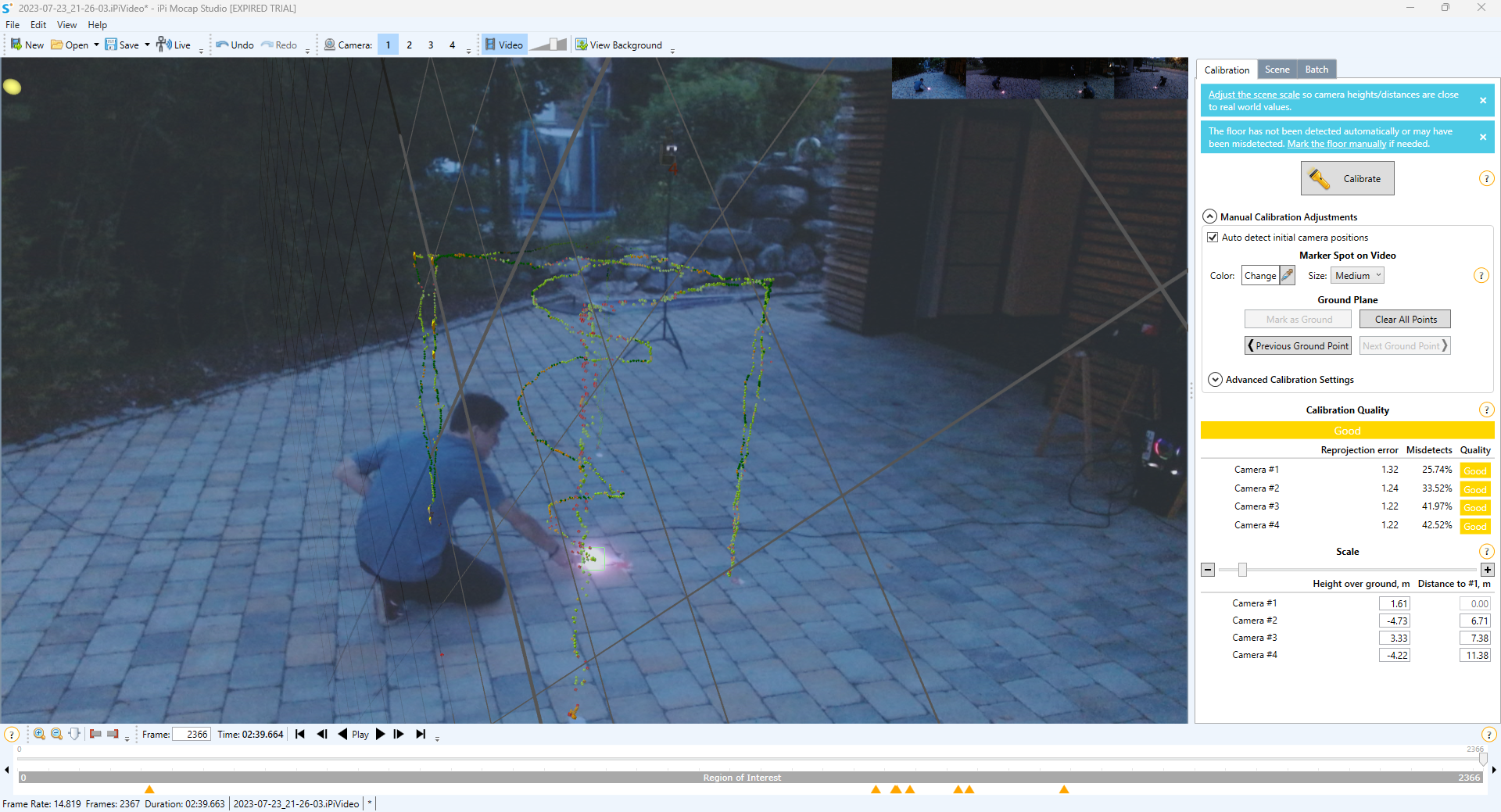Switch to camera 2 view
This screenshot has width=1501, height=812.
coord(409,45)
